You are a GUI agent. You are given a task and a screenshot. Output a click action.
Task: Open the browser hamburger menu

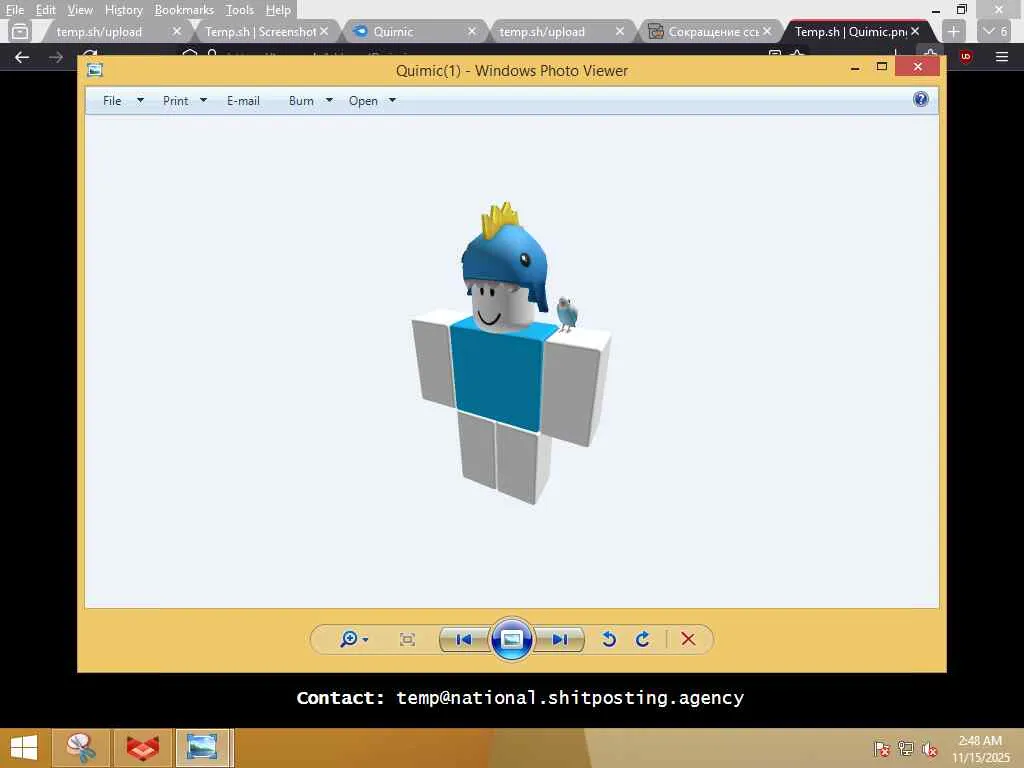tap(1002, 57)
